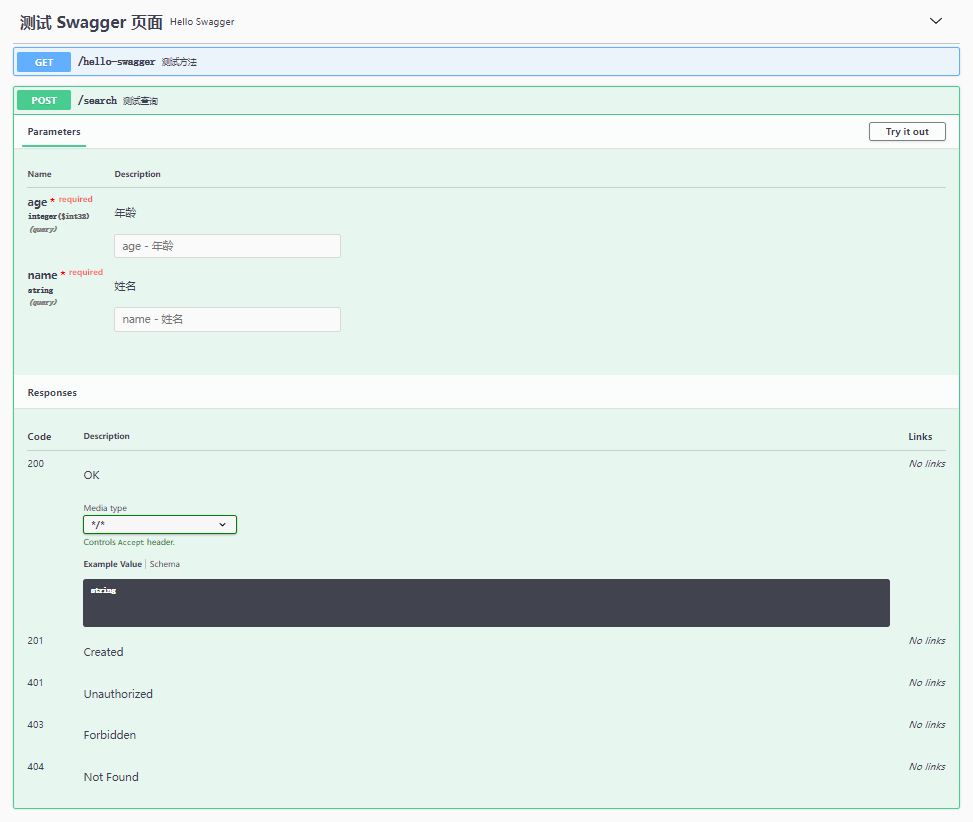Click the 测试 Swagger 页面 tag title
973x822 pixels.
tap(91, 22)
